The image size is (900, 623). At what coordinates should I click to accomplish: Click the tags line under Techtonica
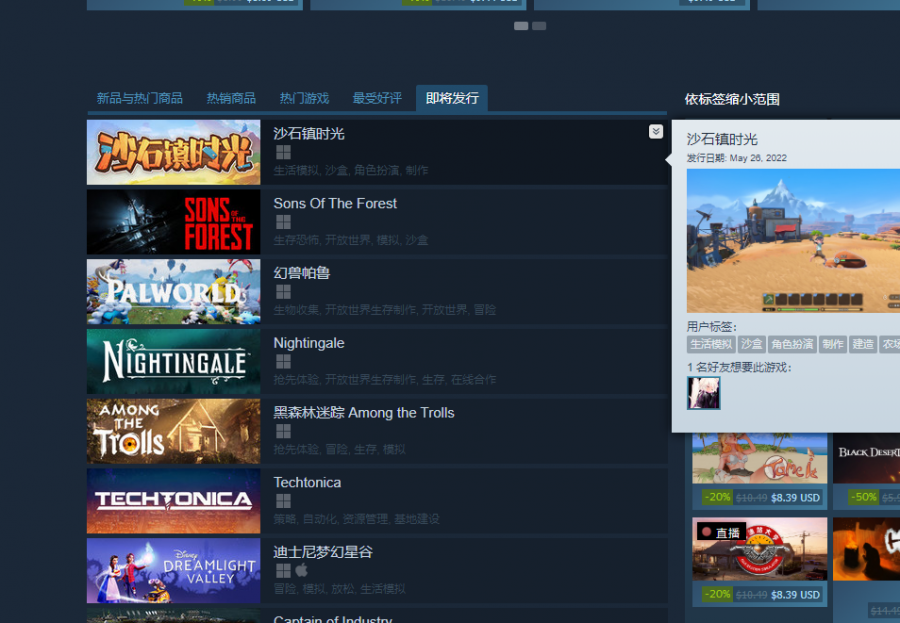point(356,519)
